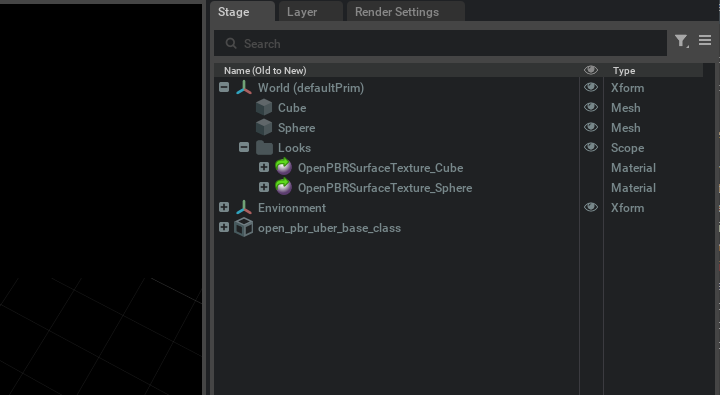Screen dimensions: 720x395
Task: Select the Cube prim name
Action: (292, 108)
